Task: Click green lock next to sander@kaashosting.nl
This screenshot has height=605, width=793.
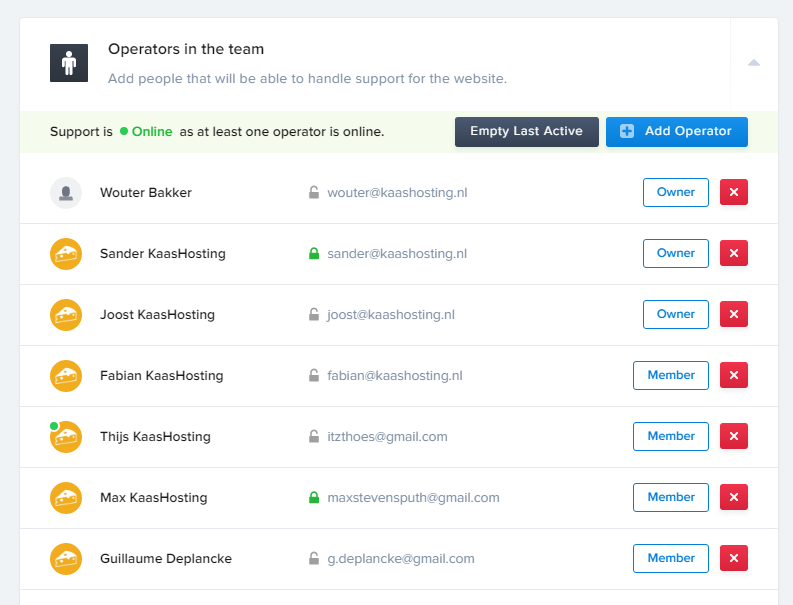Action: click(314, 254)
